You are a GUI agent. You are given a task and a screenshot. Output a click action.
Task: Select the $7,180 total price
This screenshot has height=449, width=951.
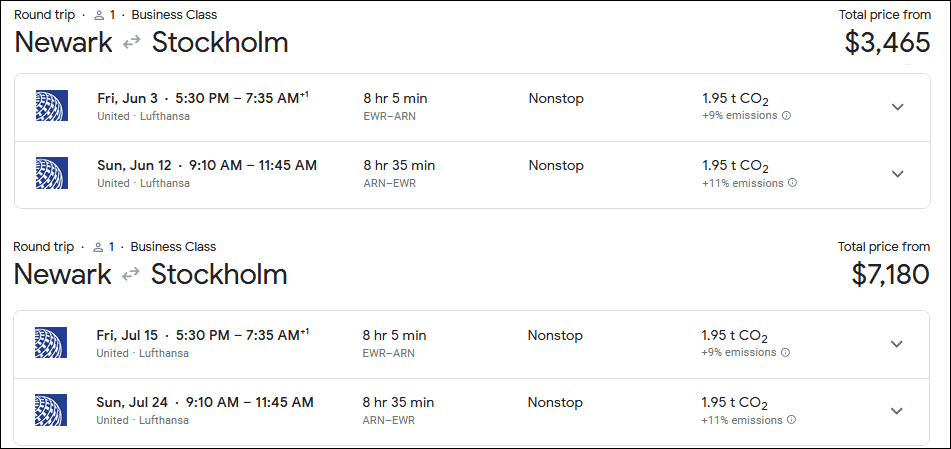[890, 274]
